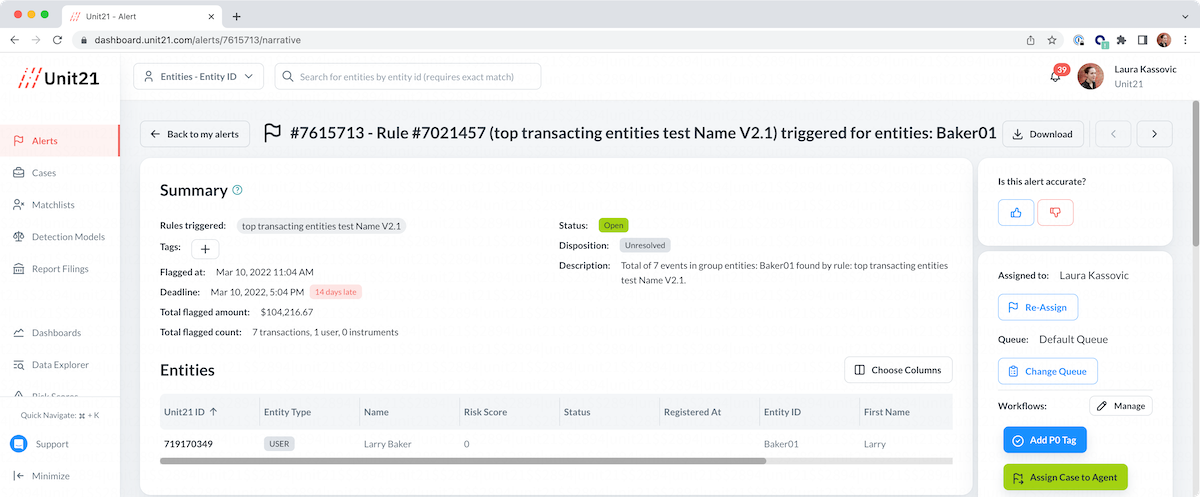Click the browser back arrow
This screenshot has width=1200, height=497.
tap(15, 40)
